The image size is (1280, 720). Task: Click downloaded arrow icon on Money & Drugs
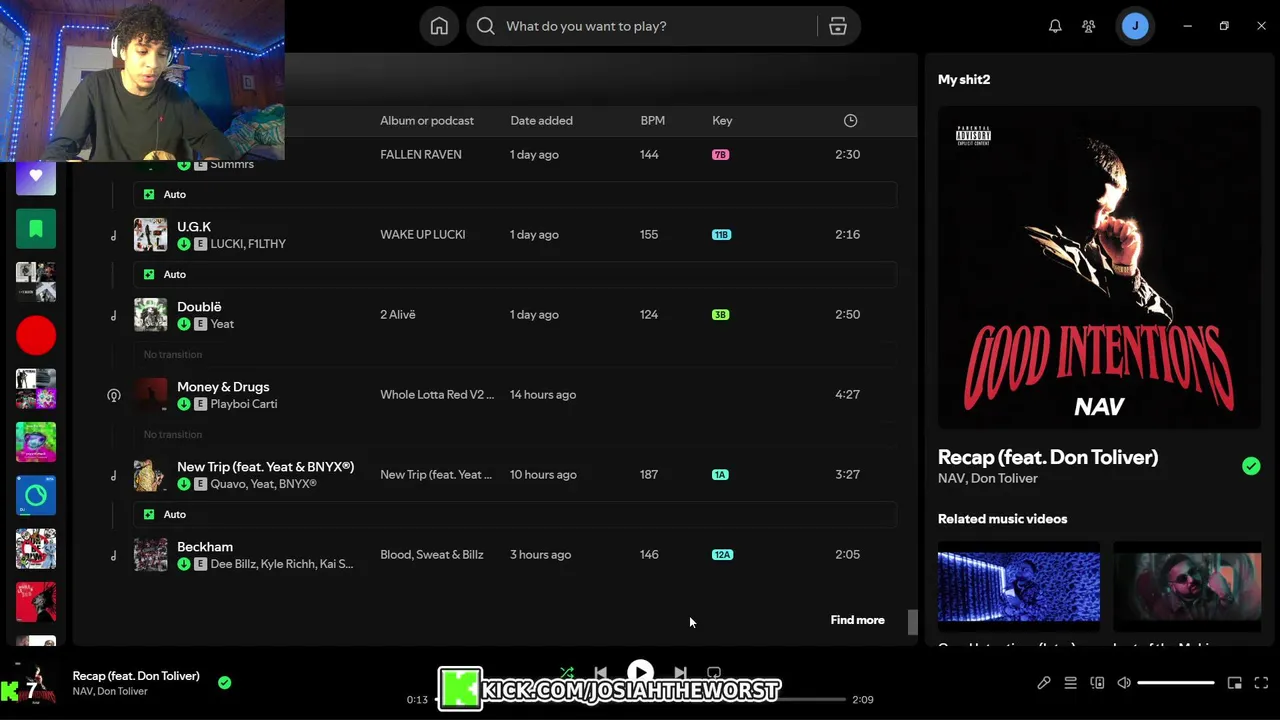tap(184, 404)
